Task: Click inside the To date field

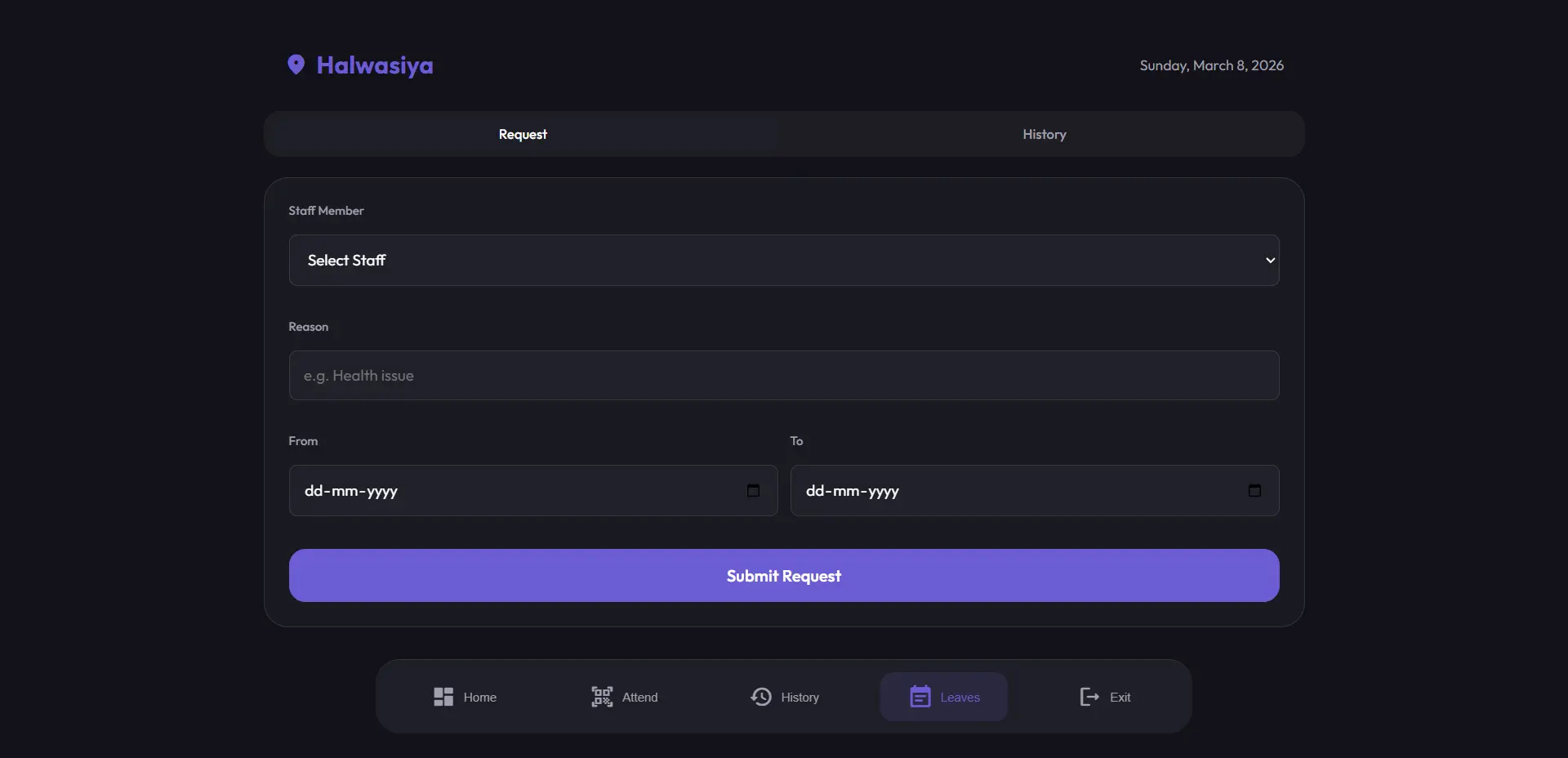Action: [x=1035, y=491]
